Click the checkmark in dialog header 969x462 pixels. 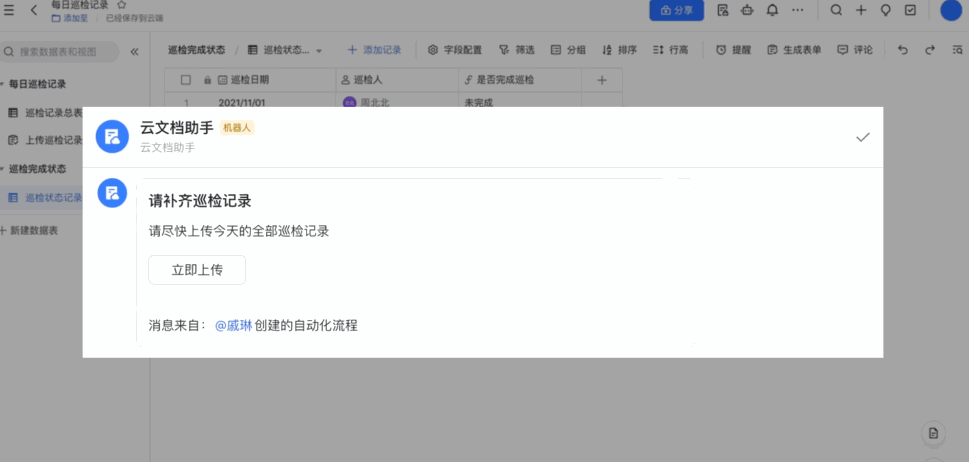[x=863, y=137]
